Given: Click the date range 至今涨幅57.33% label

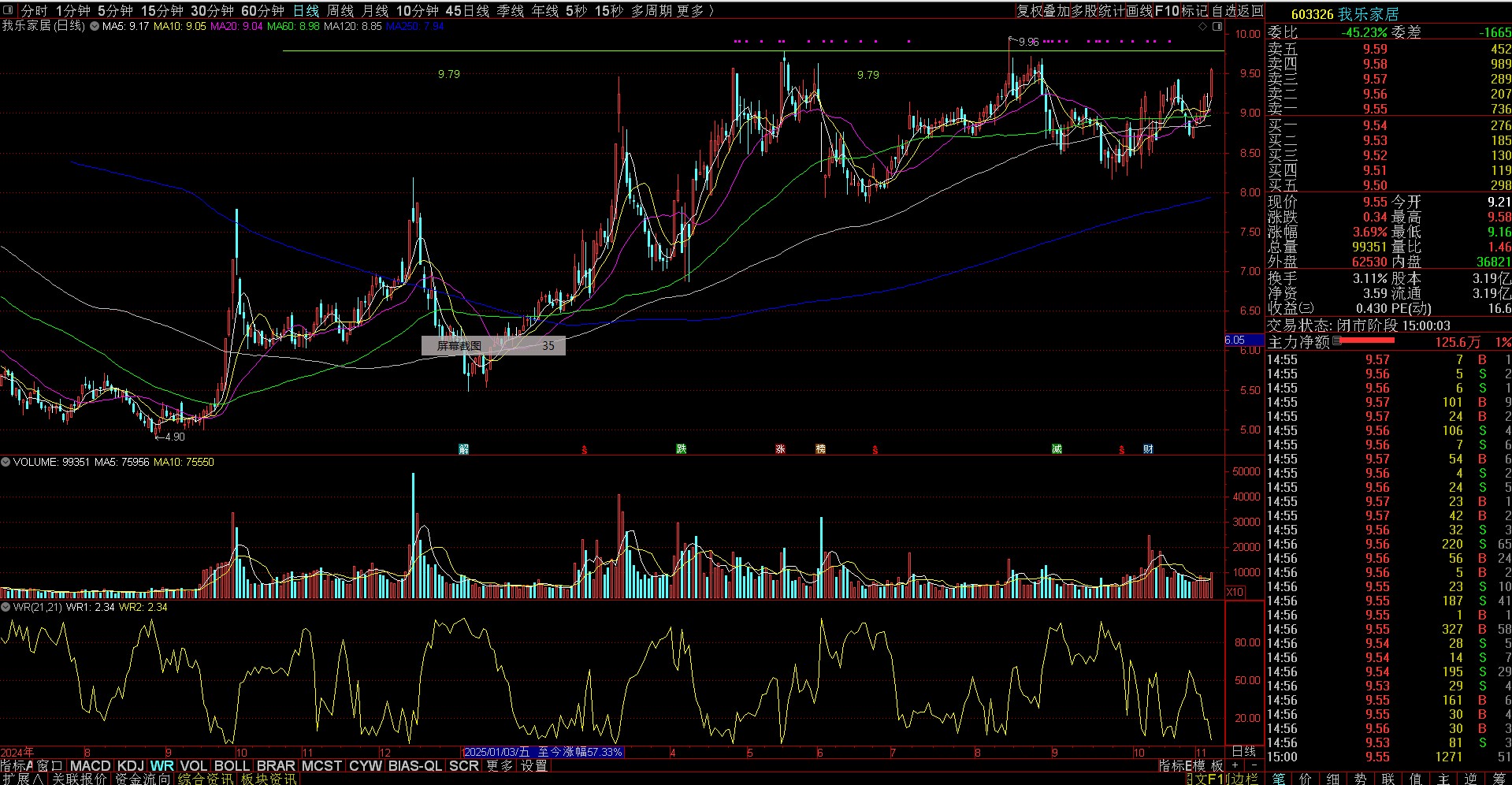Looking at the screenshot, I should click(x=544, y=752).
